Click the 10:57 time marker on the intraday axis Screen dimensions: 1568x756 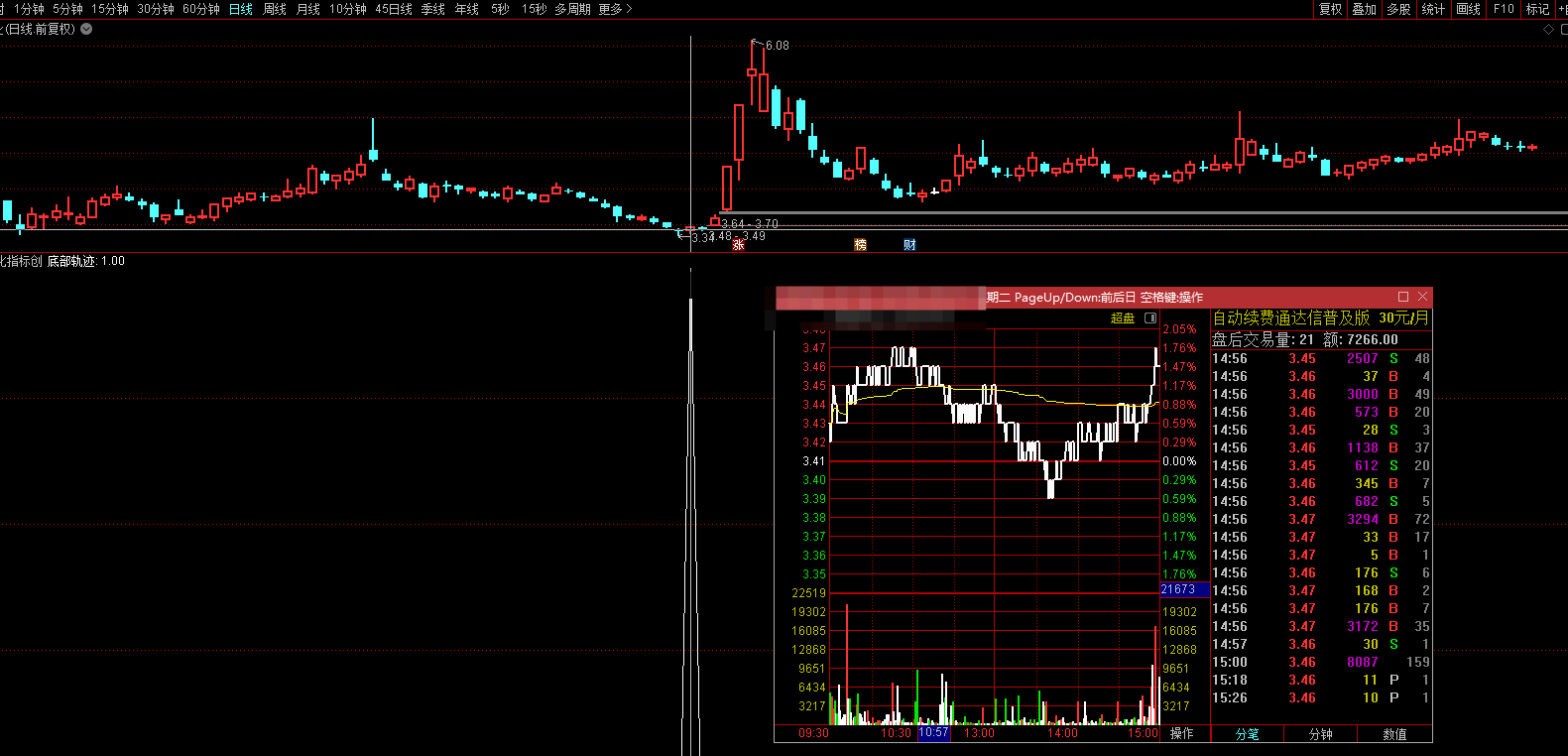tap(933, 733)
